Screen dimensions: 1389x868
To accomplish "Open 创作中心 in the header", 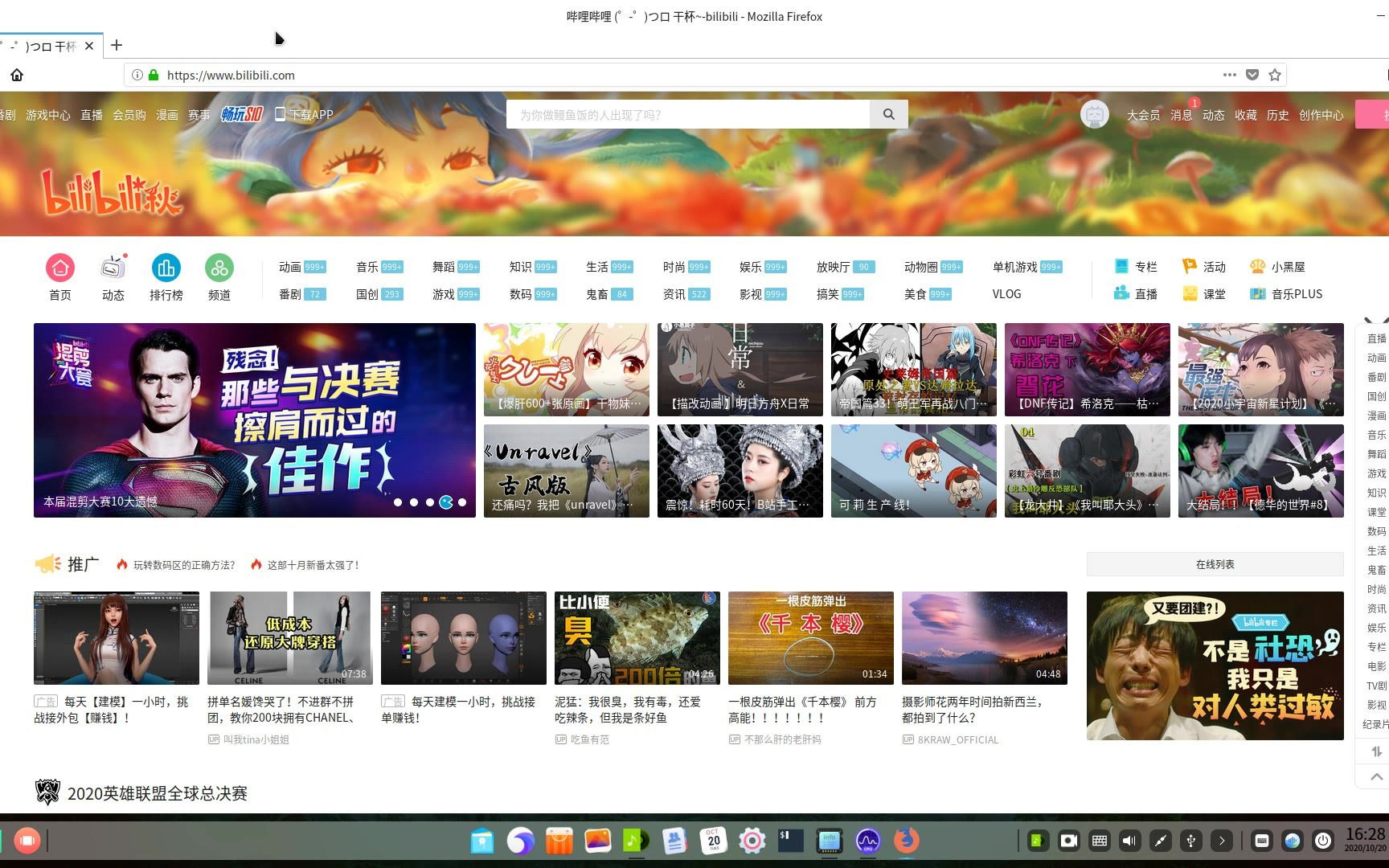I will coord(1321,115).
